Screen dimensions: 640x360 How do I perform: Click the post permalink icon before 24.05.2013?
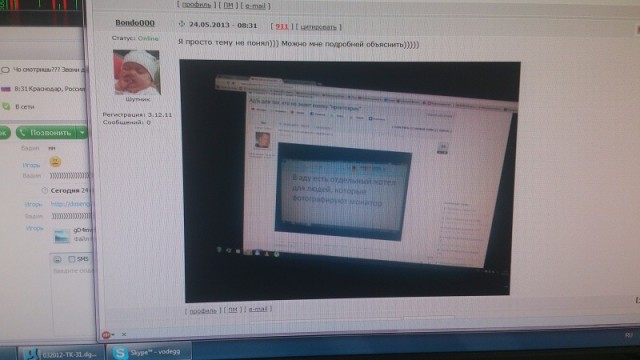coord(182,24)
